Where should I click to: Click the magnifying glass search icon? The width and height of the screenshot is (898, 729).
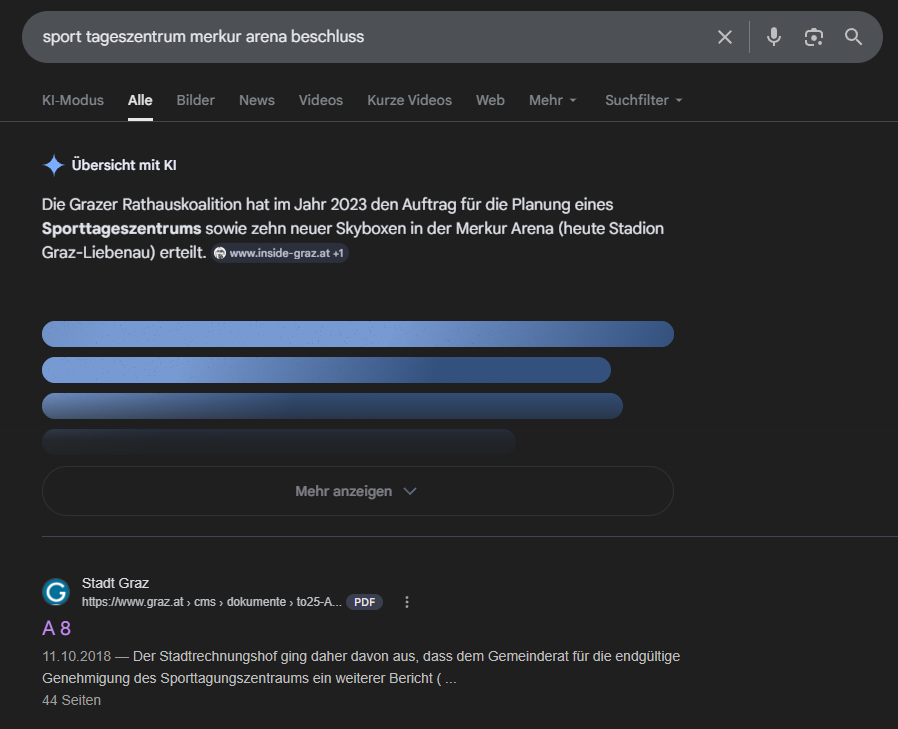point(853,37)
